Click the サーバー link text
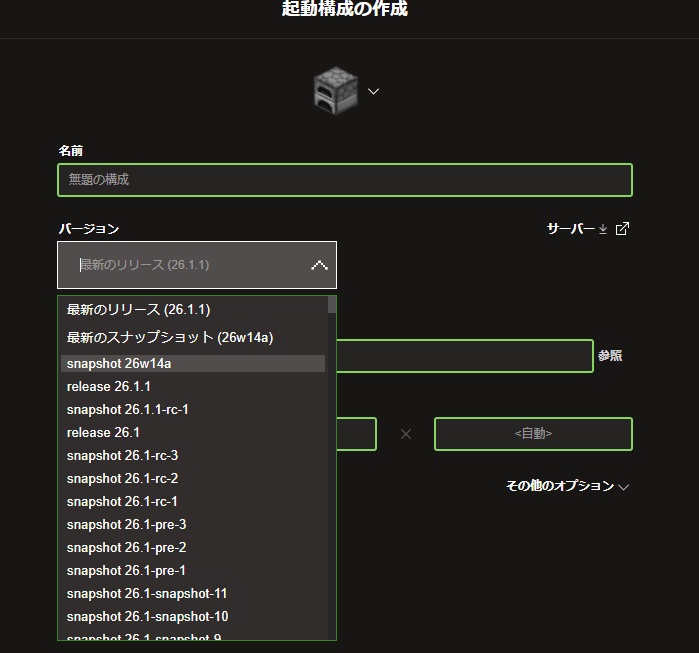Viewport: 699px width, 653px height. 570,229
